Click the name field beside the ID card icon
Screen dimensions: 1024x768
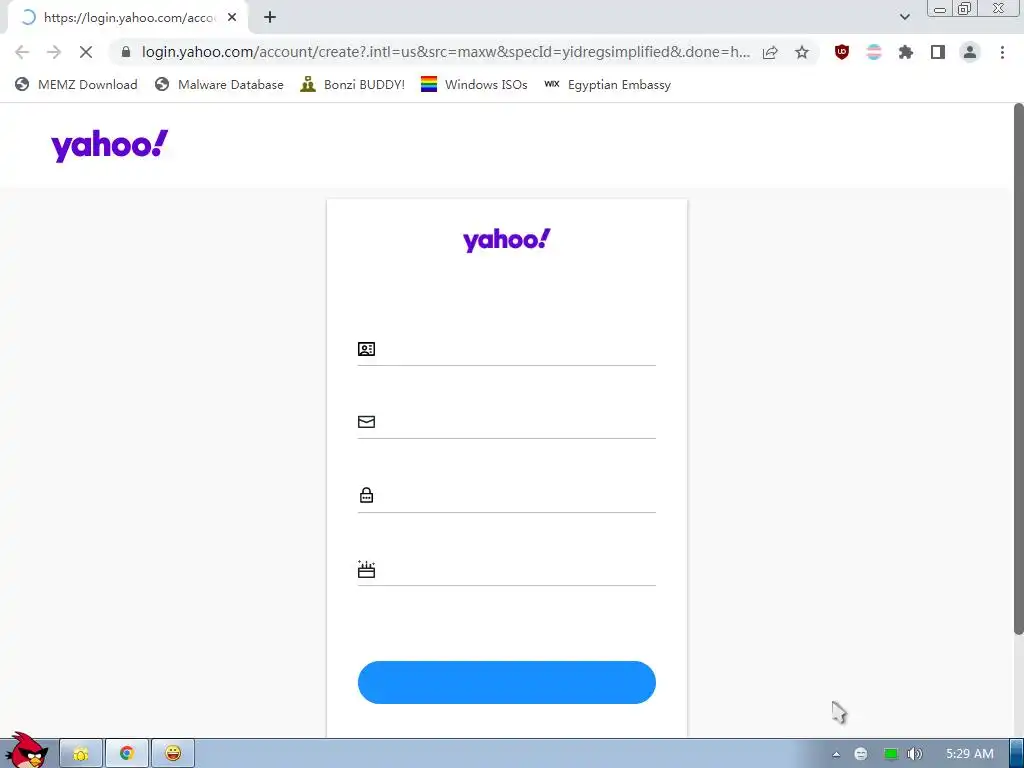click(516, 349)
